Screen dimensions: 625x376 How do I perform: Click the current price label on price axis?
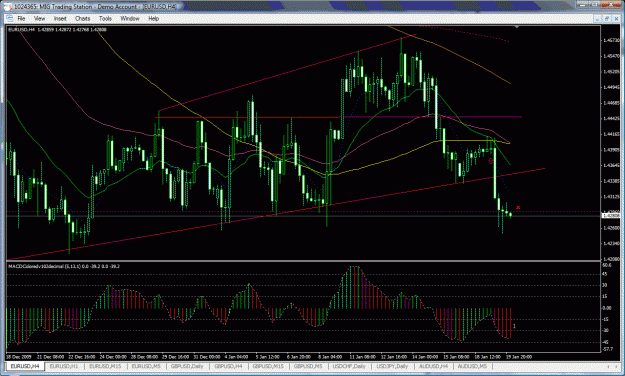pos(611,216)
